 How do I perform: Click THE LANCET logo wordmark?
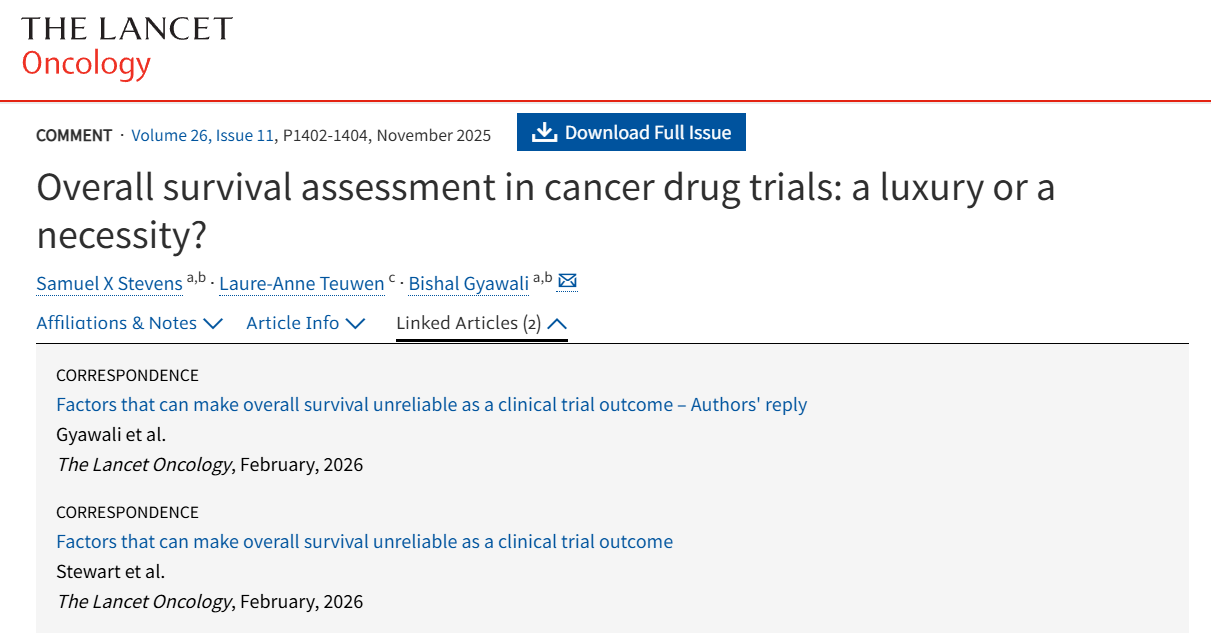[126, 29]
